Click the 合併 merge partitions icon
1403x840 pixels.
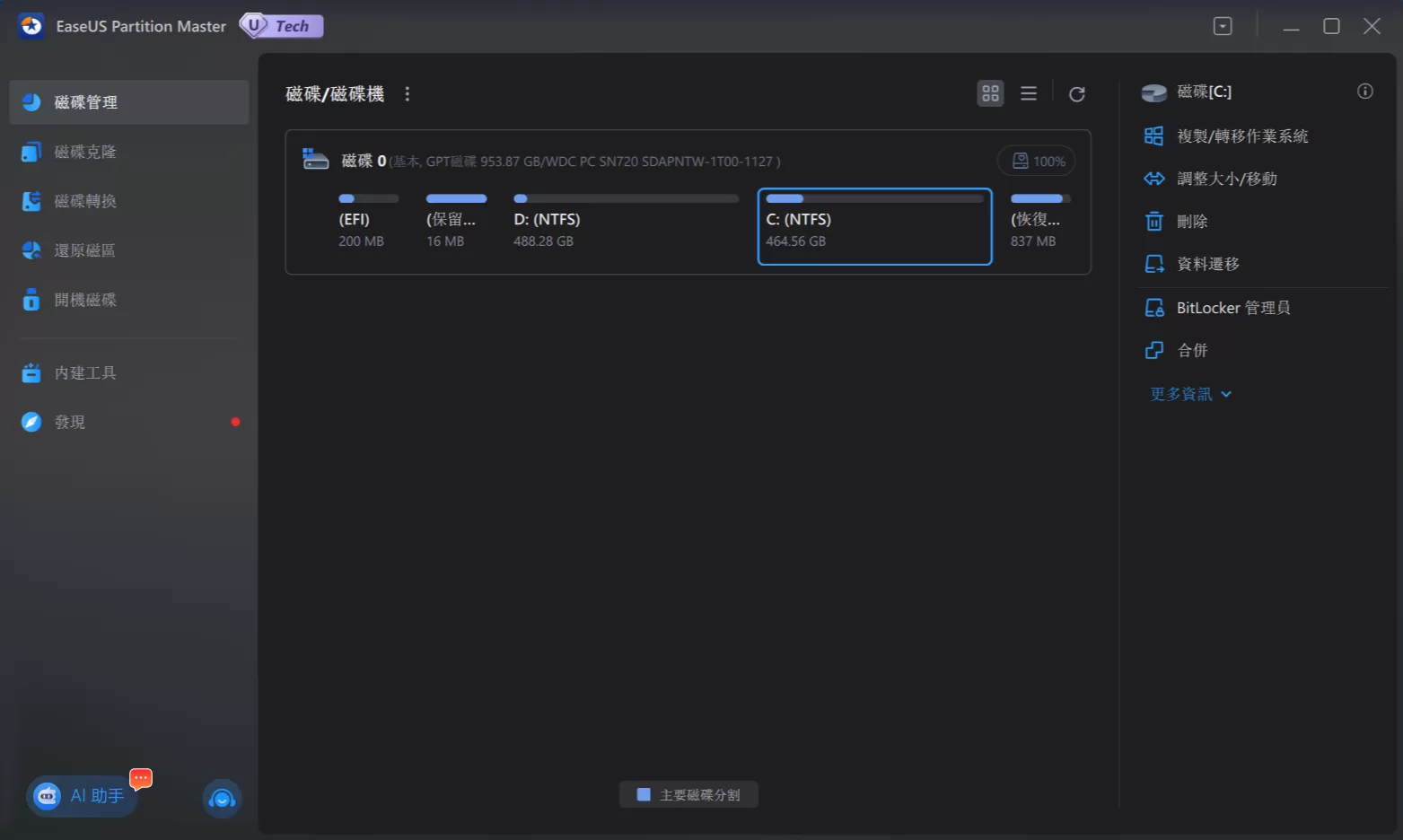(x=1154, y=351)
